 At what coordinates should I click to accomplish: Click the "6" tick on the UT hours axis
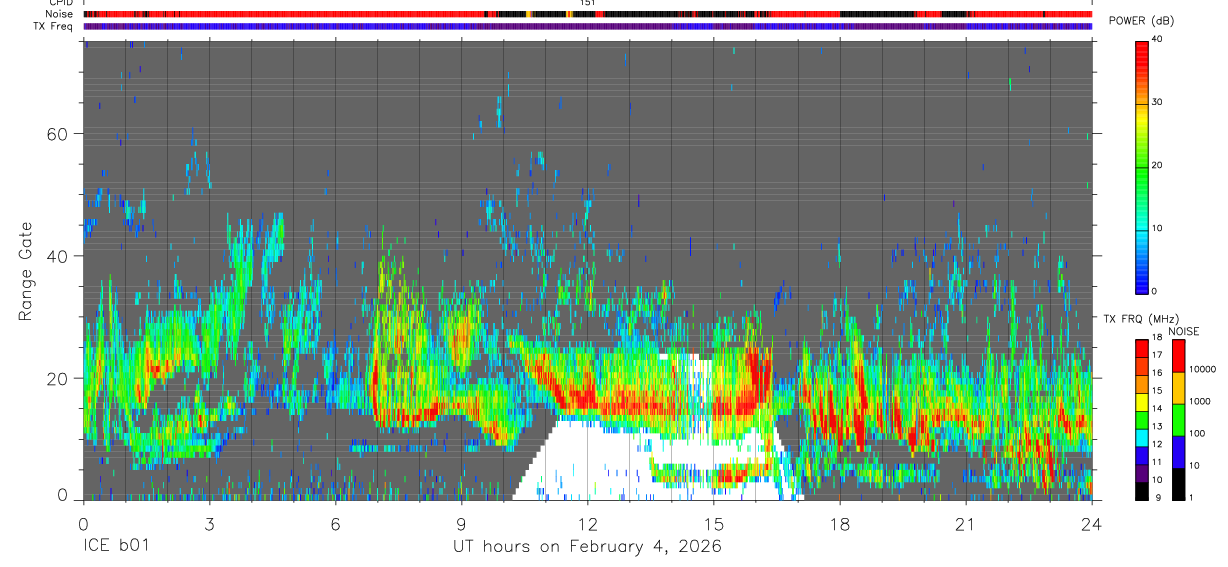pyautogui.click(x=335, y=523)
